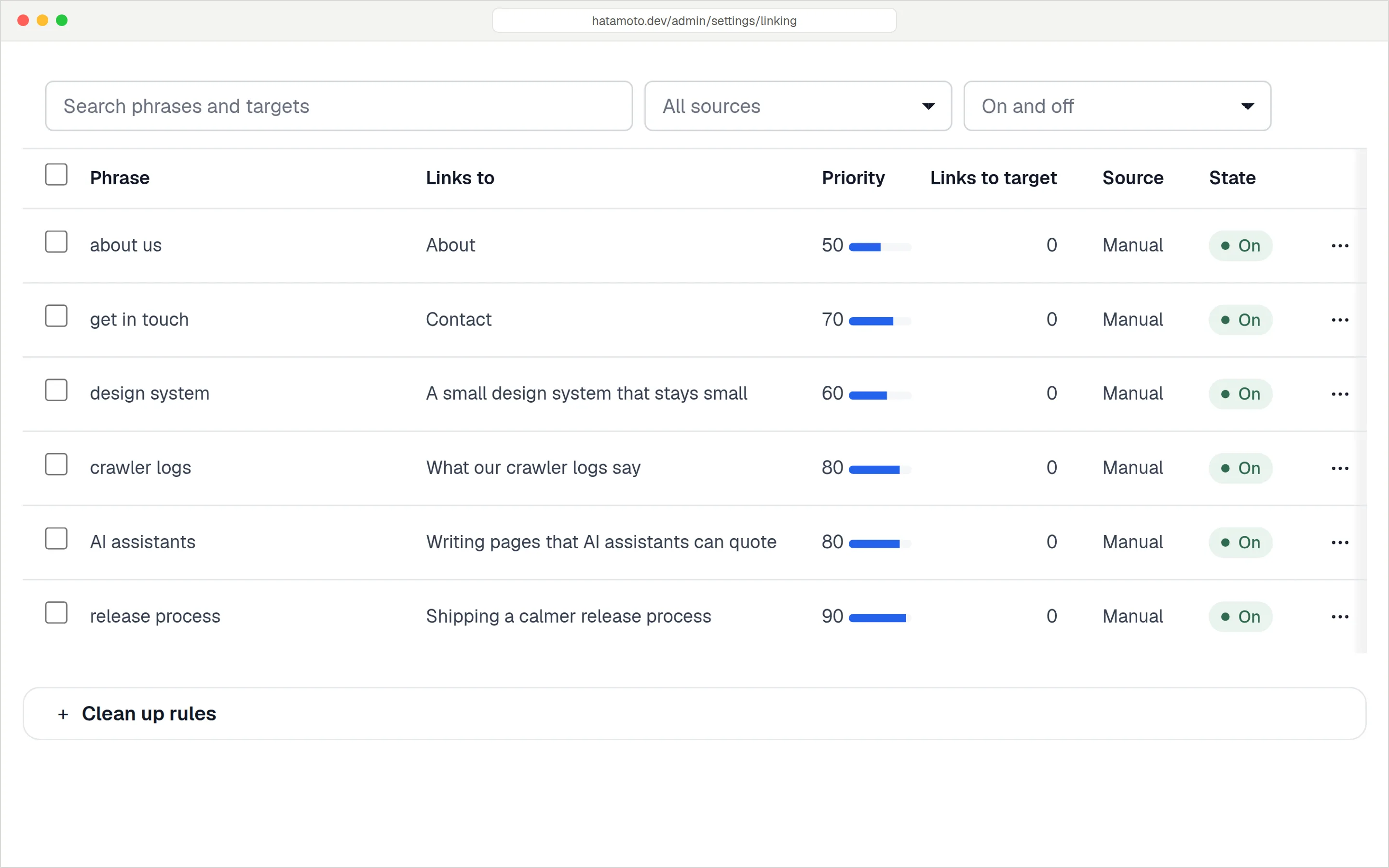
Task: Click the priority bar for about us
Action: click(x=880, y=247)
